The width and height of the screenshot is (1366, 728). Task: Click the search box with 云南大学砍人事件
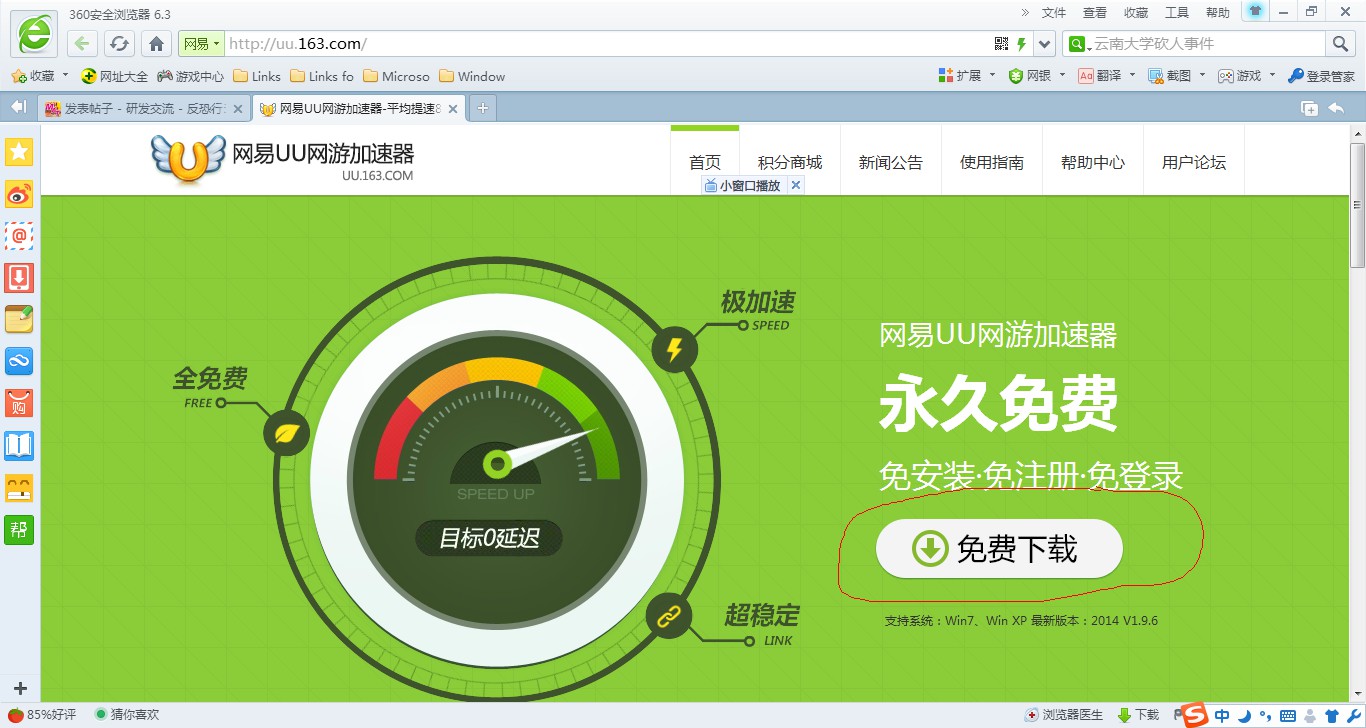(1207, 44)
